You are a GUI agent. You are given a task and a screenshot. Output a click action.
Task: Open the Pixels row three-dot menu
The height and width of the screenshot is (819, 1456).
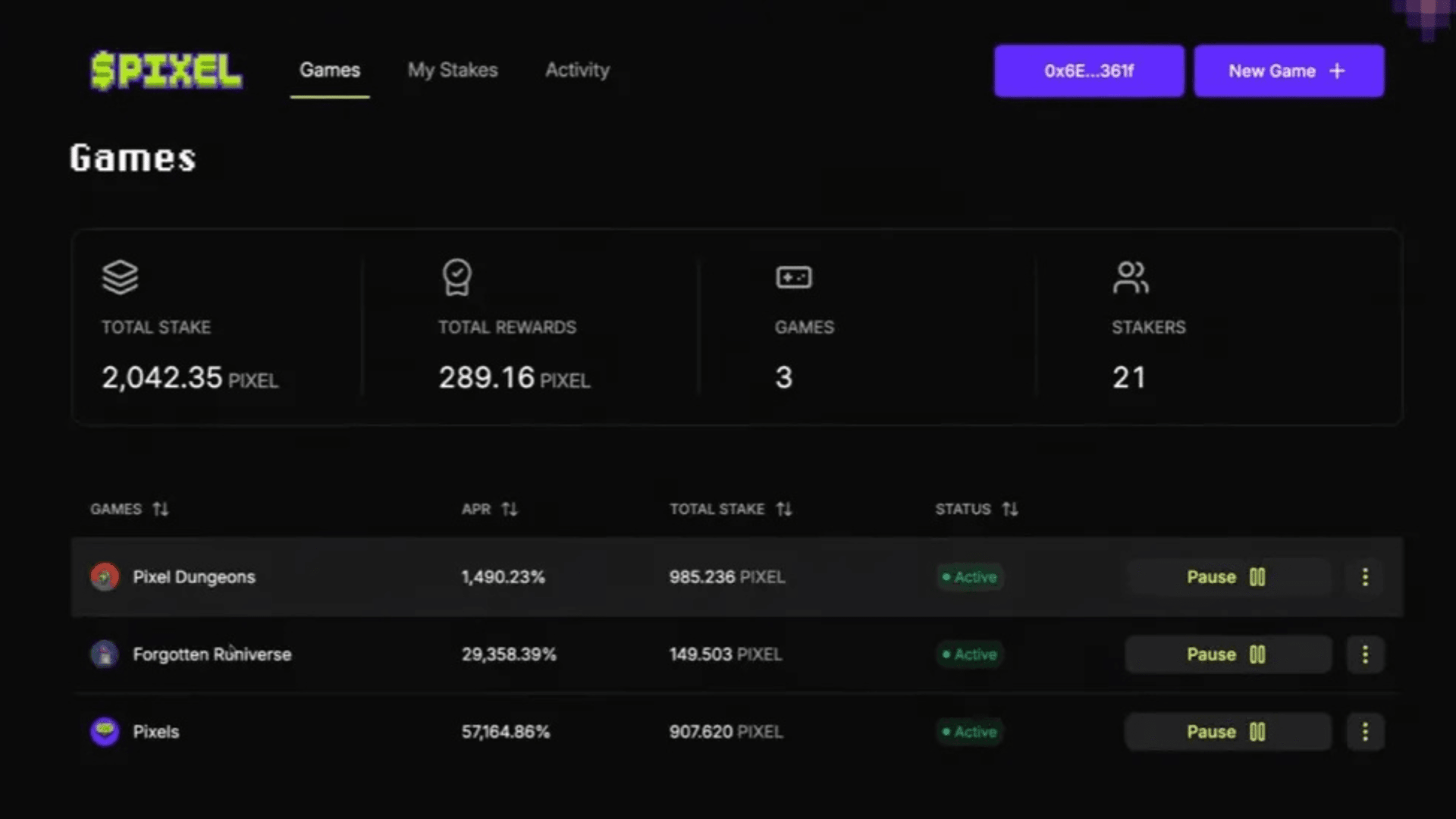point(1365,732)
